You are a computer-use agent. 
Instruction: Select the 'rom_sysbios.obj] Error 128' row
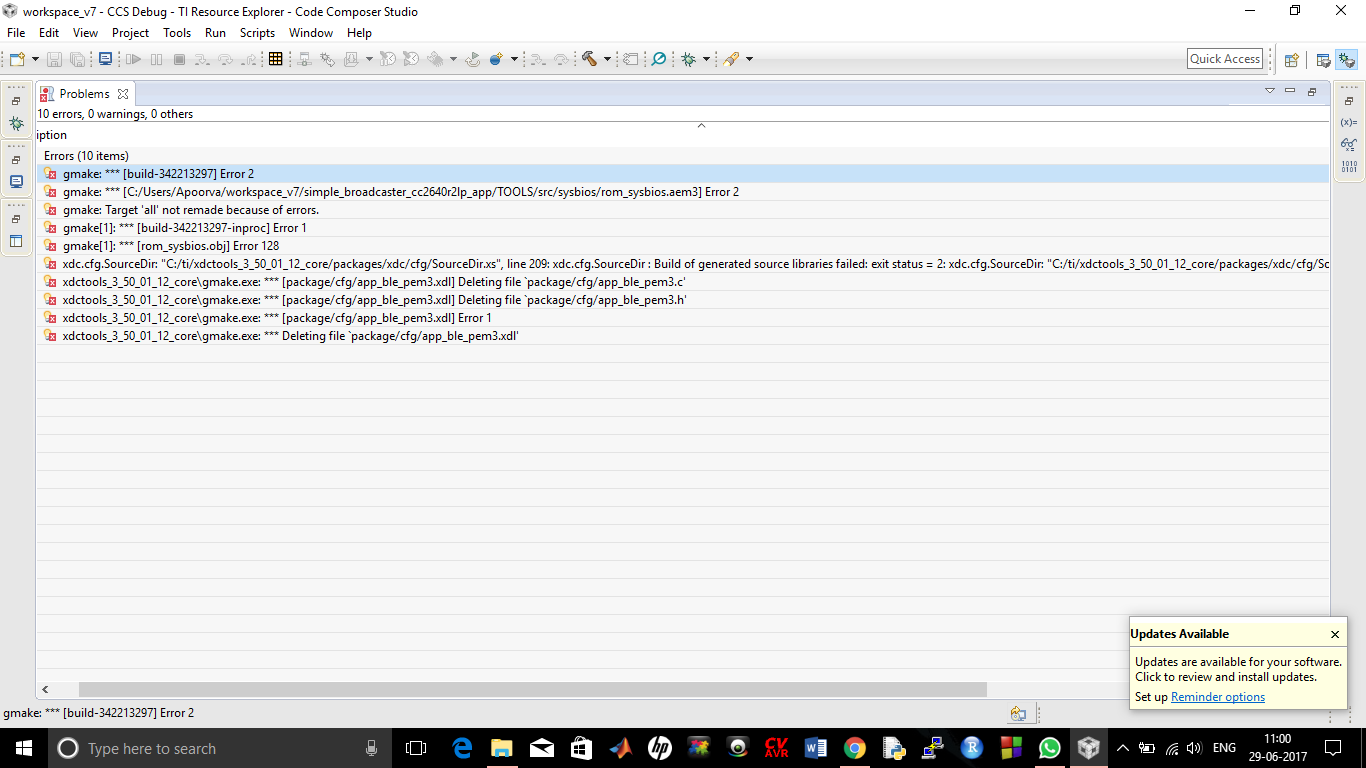683,246
